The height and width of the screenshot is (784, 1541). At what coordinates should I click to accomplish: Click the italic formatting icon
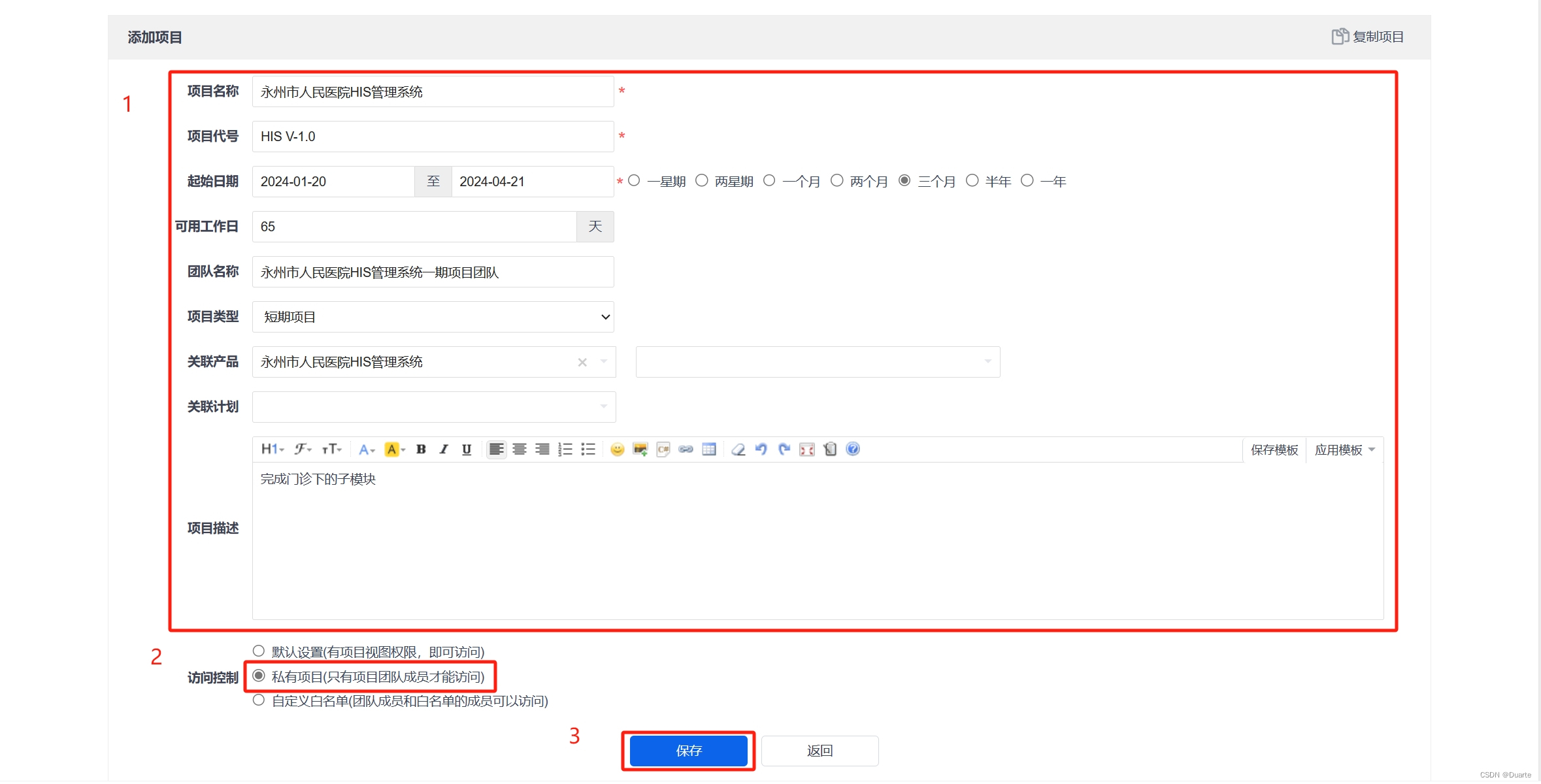pos(444,449)
